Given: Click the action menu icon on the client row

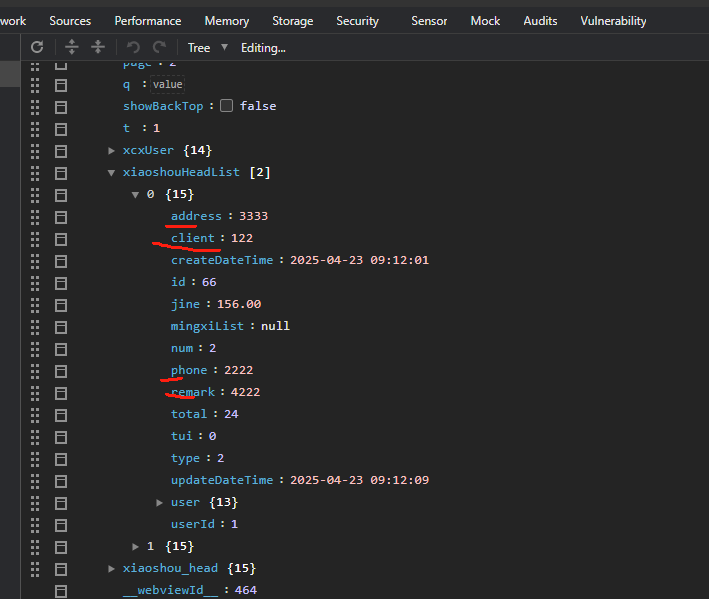Looking at the screenshot, I should pos(61,239).
